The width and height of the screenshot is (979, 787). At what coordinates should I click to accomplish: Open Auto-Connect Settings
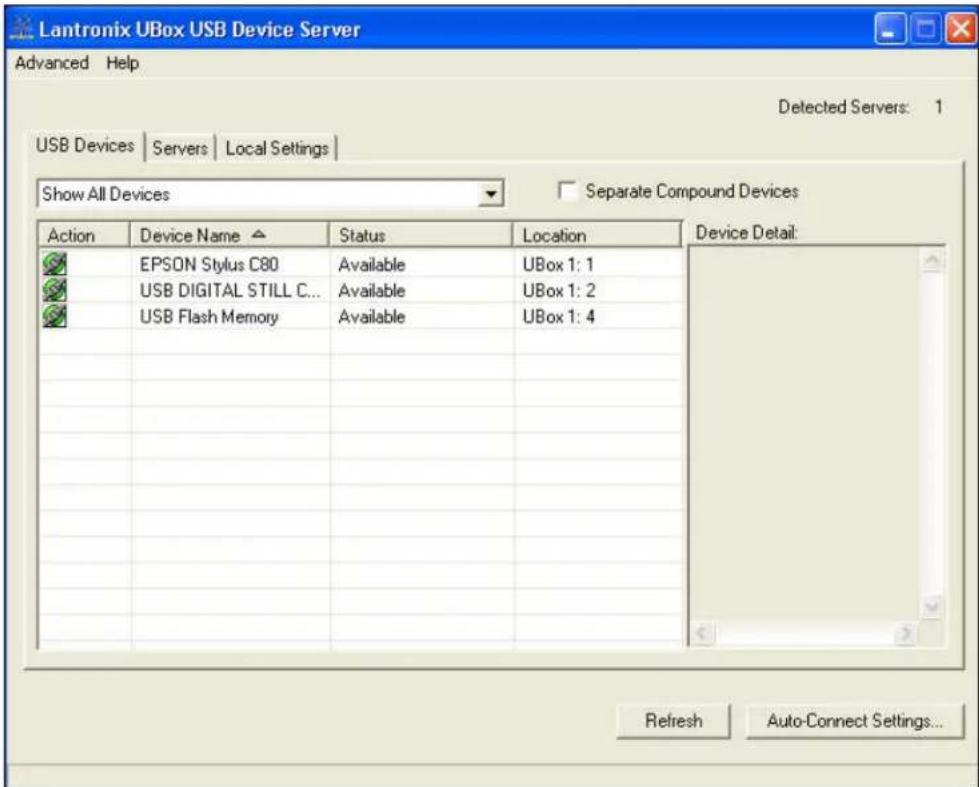click(855, 721)
